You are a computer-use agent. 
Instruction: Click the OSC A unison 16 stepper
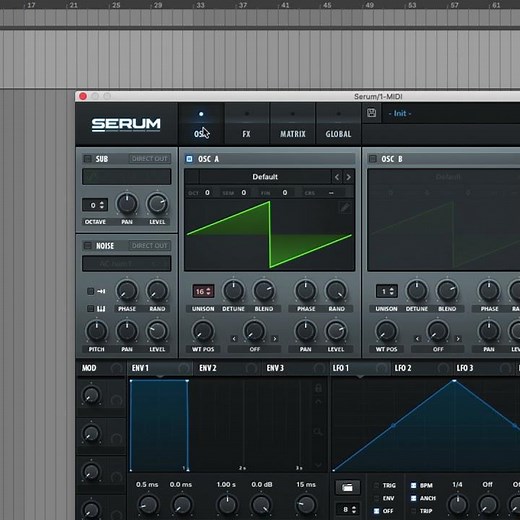pos(203,291)
